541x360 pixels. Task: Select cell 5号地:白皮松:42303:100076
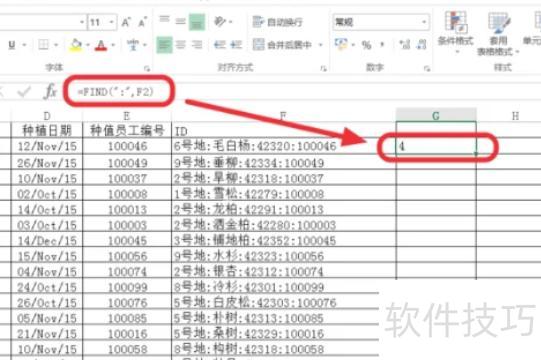point(275,302)
